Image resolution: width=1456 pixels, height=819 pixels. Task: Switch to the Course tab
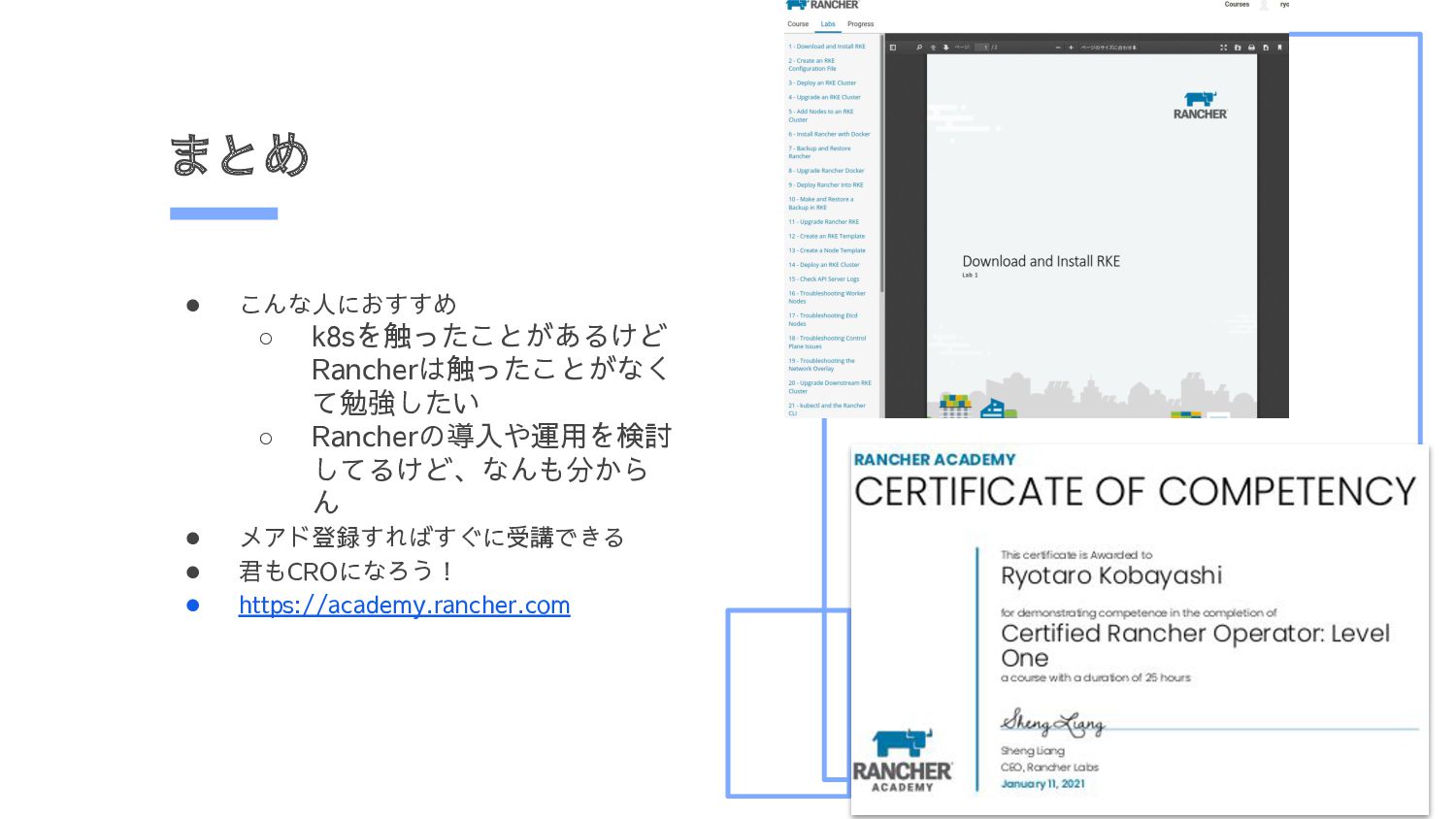(798, 24)
